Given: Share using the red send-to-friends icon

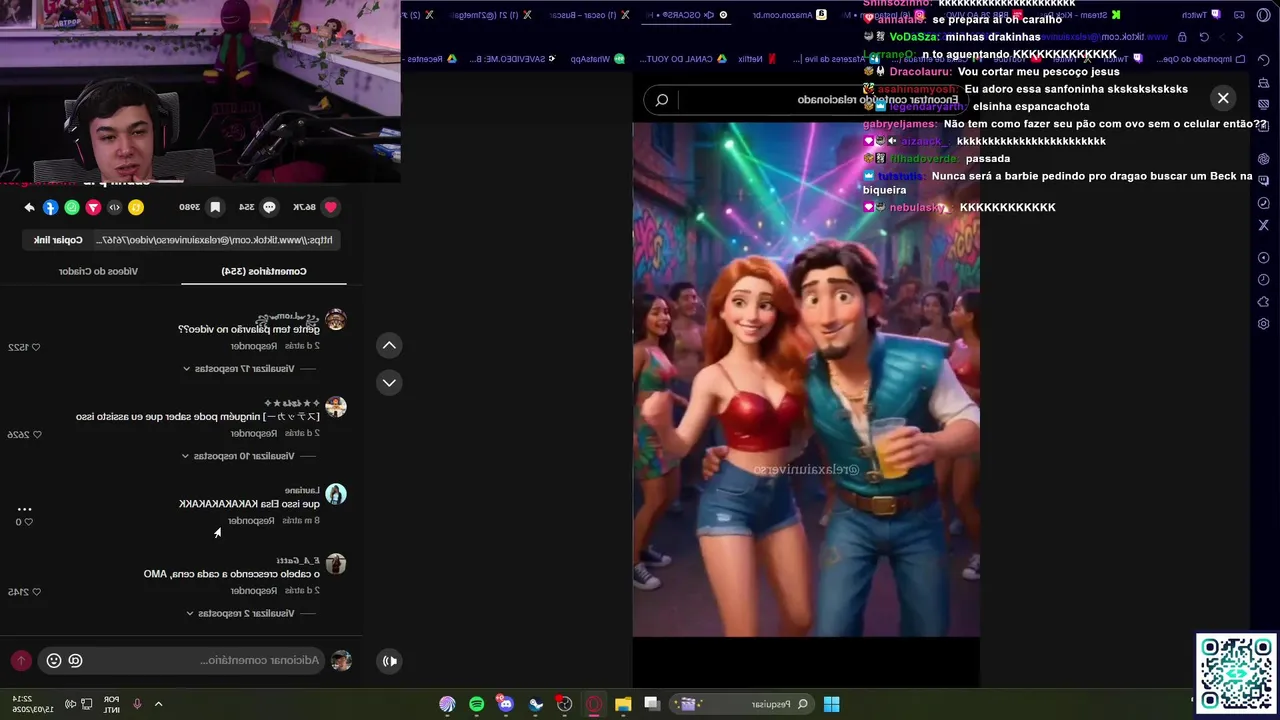Looking at the screenshot, I should (93, 207).
